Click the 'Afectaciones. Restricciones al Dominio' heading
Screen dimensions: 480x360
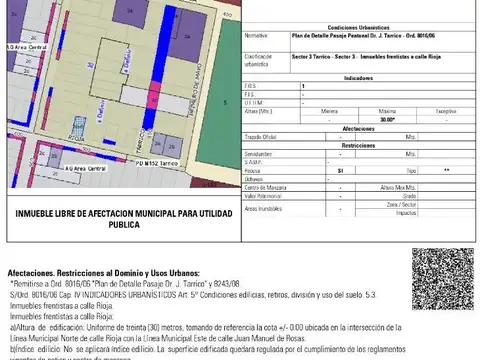click(x=104, y=273)
